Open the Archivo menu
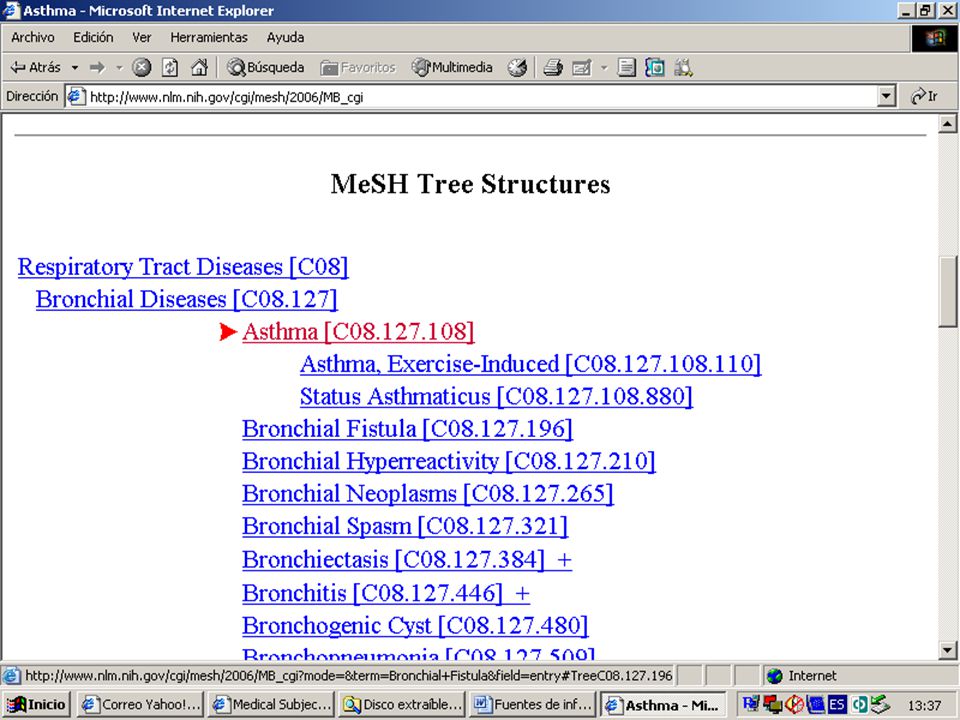Screen dimensions: 960x720 click(x=32, y=37)
